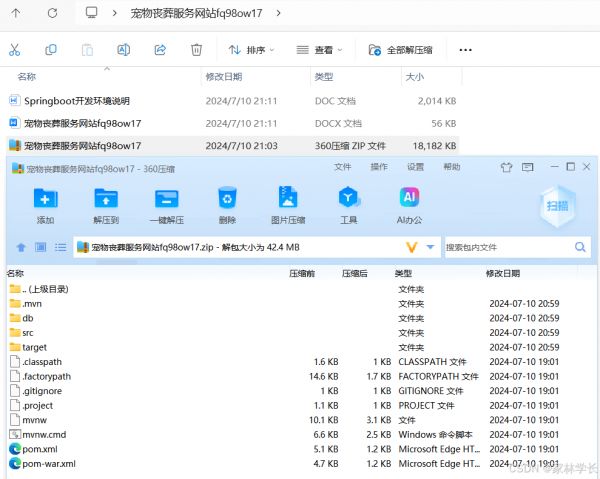
Task: Select the ZIP file 宠物丧葬服务网站fq98ow17
Action: [x=233, y=146]
